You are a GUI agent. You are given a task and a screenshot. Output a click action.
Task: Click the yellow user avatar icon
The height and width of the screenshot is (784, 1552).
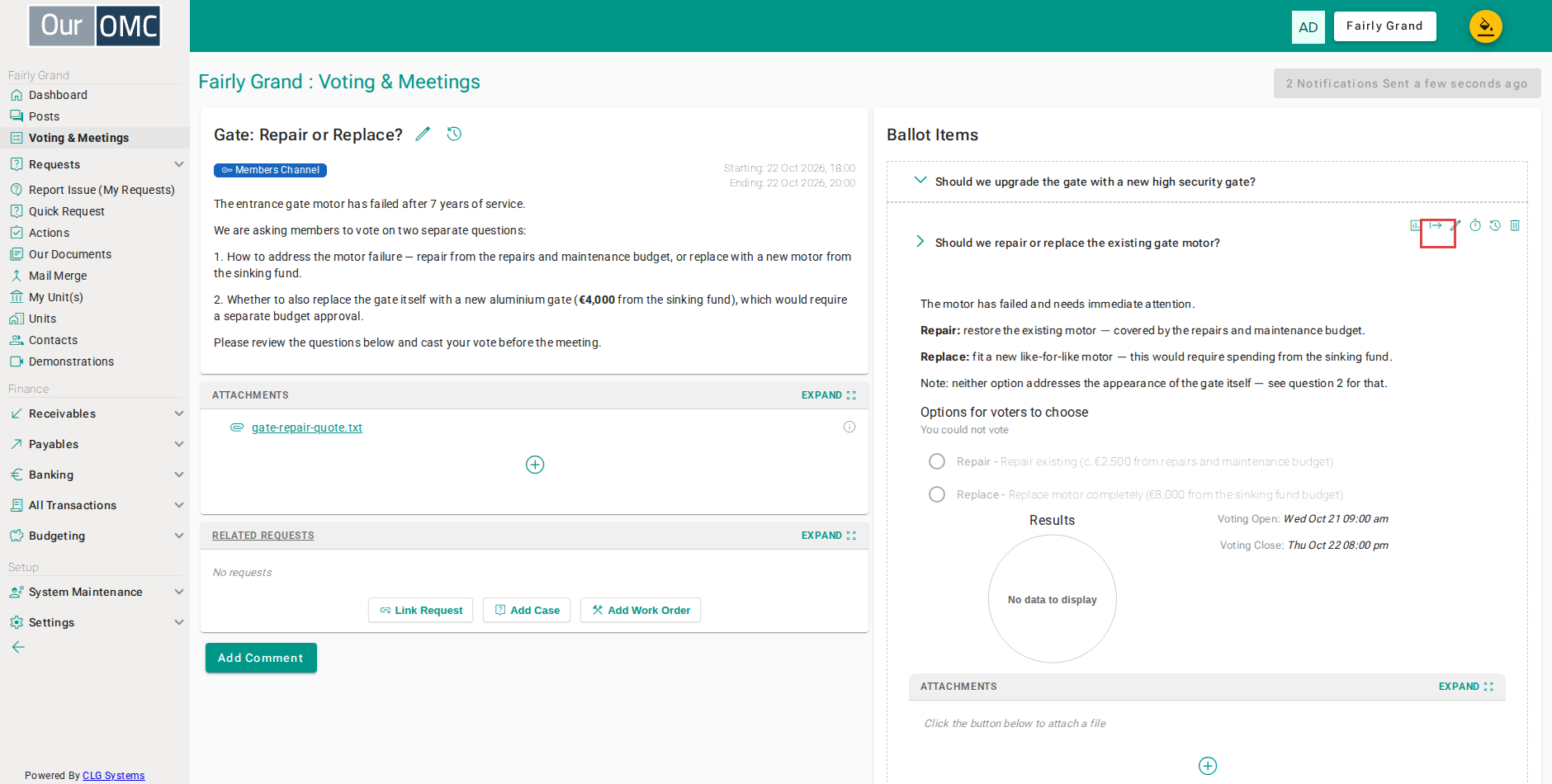click(1485, 26)
